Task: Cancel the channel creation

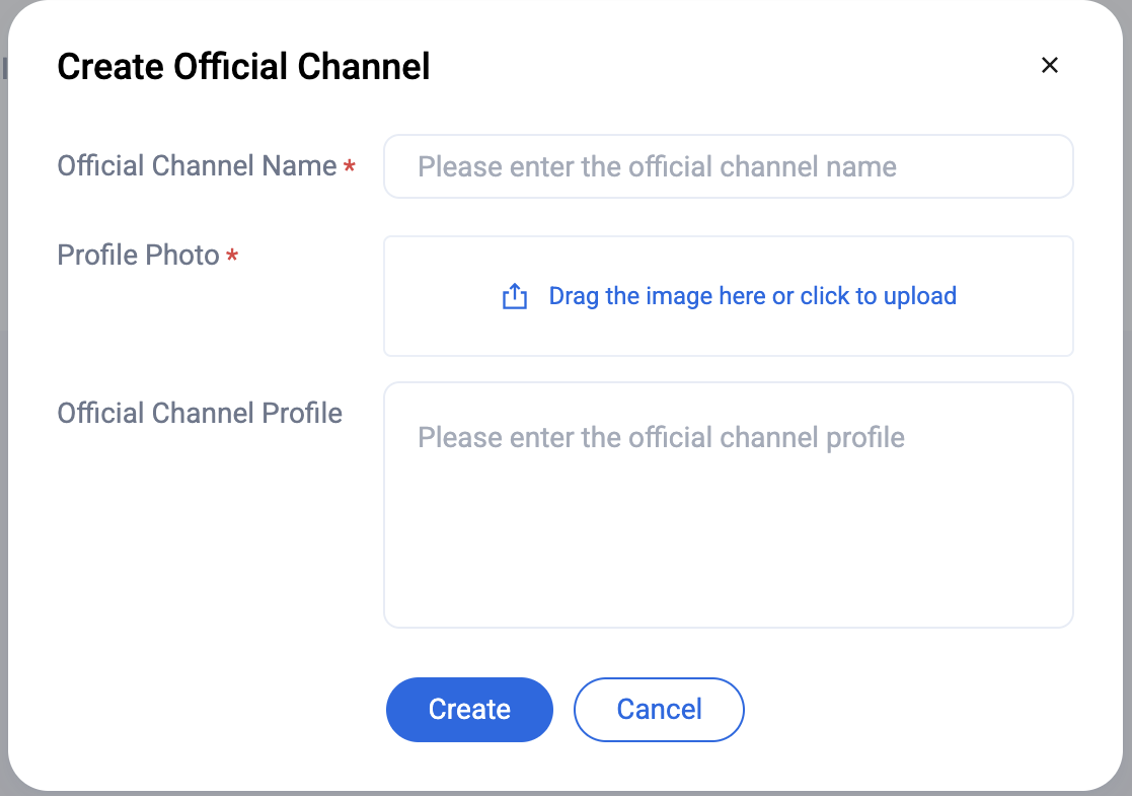Action: 658,709
